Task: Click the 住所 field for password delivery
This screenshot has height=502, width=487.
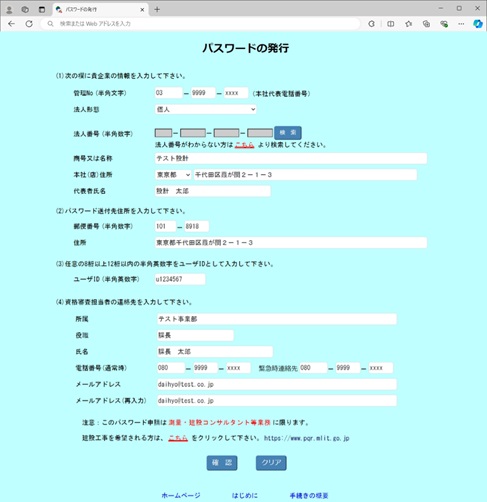Action: click(291, 242)
